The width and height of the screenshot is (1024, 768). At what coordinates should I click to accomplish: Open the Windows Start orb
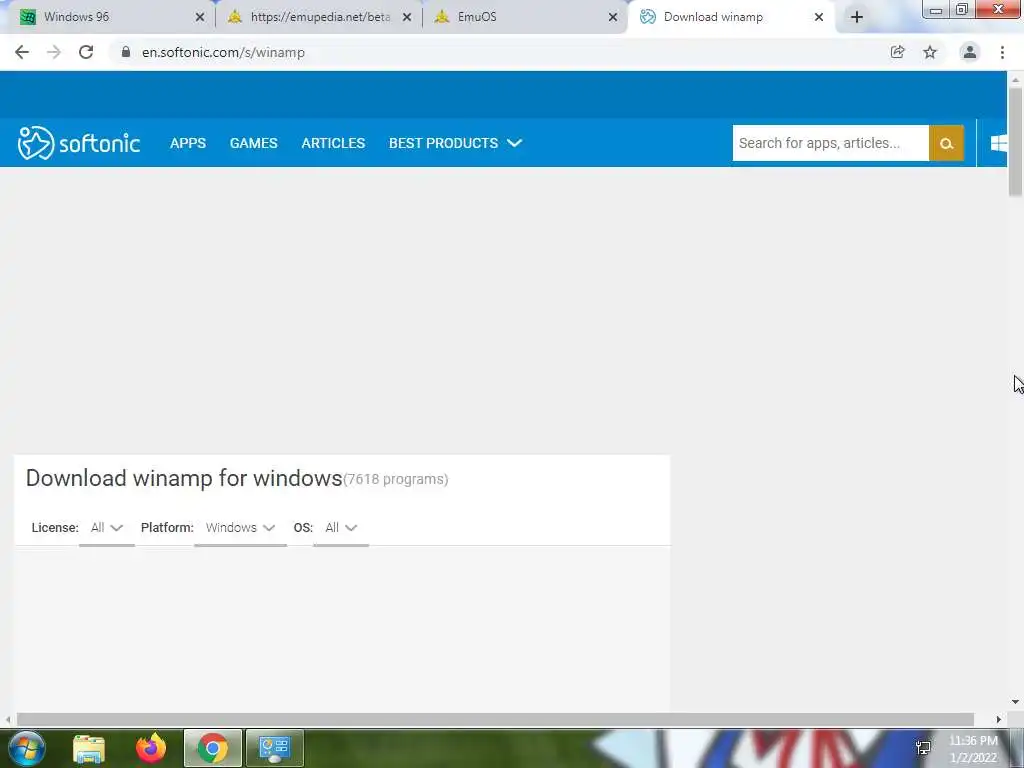(27, 748)
